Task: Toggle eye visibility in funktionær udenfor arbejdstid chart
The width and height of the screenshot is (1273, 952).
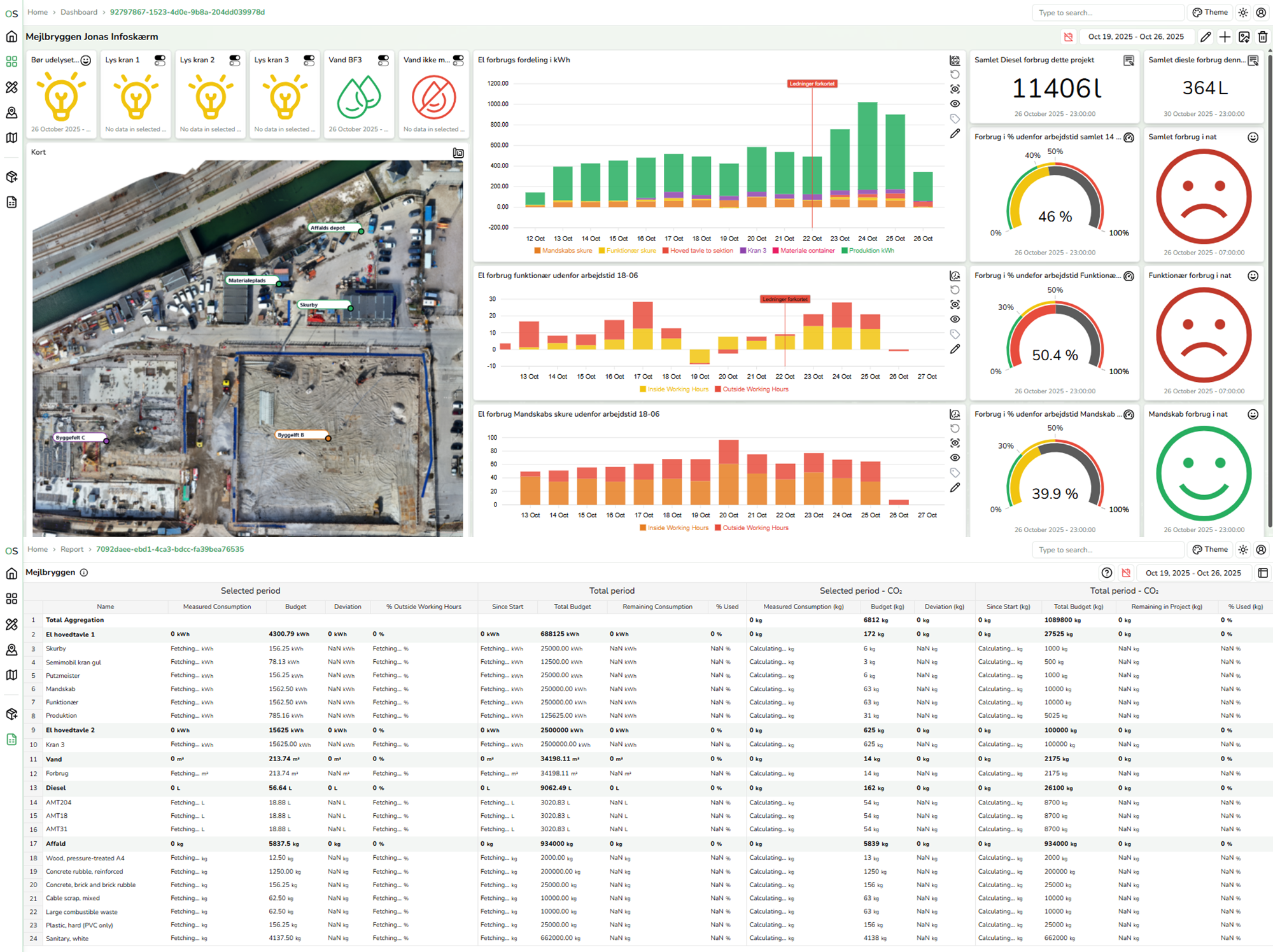Action: pos(955,319)
